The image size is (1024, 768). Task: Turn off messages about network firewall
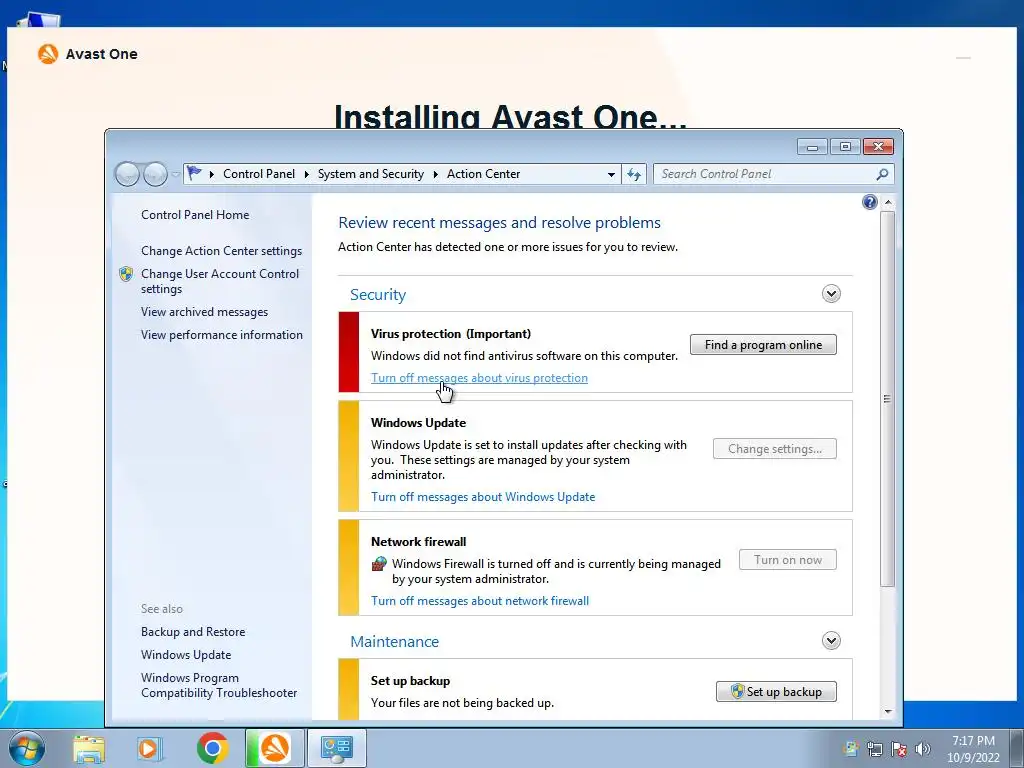pyautogui.click(x=480, y=601)
